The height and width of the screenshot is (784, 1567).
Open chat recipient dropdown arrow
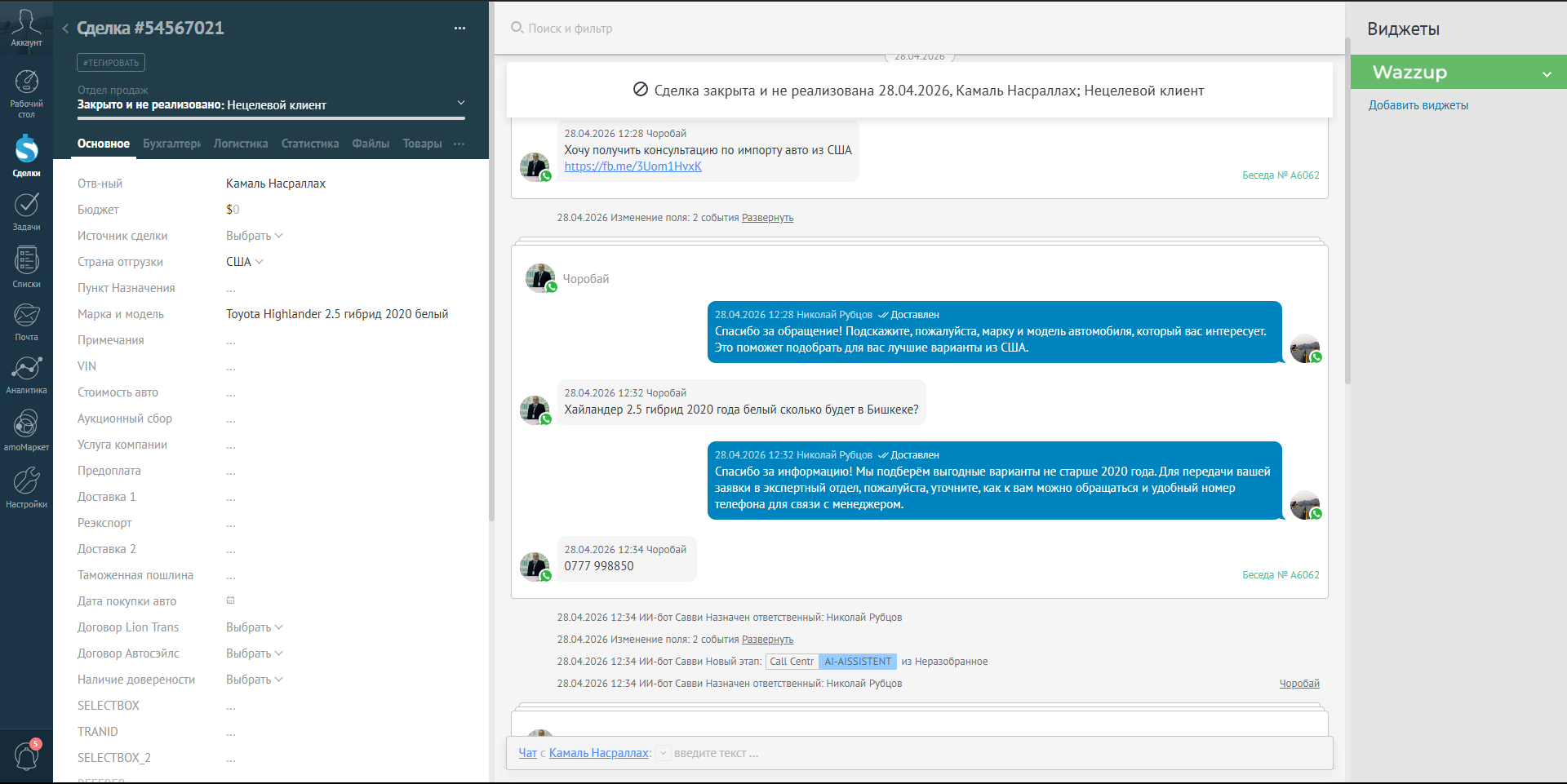coord(663,753)
